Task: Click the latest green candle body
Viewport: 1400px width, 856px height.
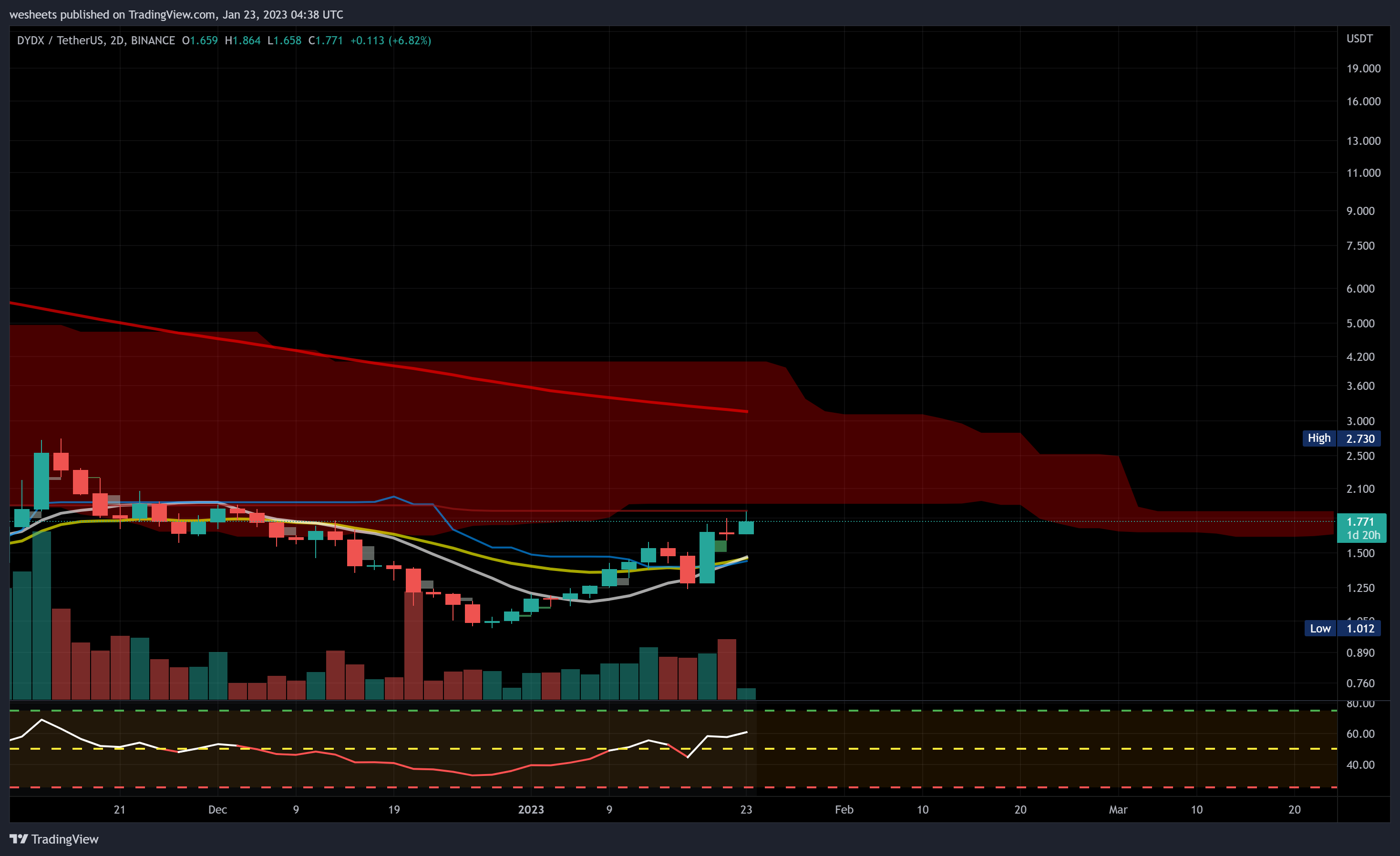Action: pos(746,528)
